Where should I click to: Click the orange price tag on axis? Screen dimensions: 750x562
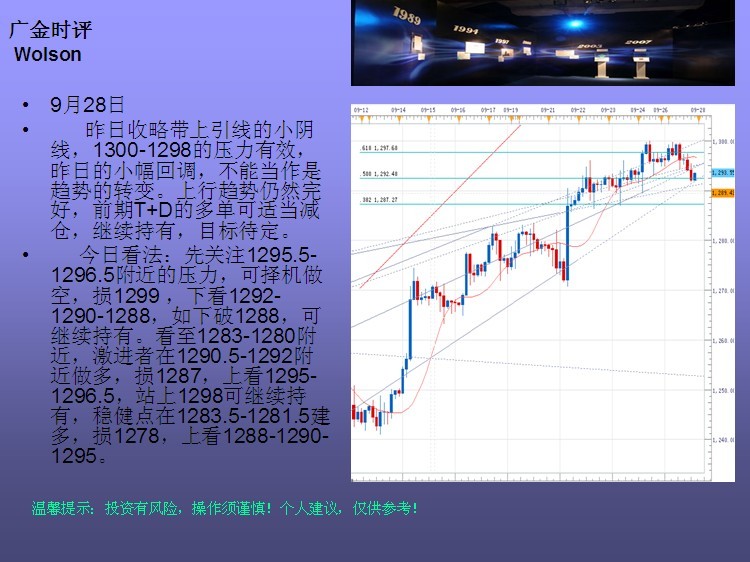(721, 192)
